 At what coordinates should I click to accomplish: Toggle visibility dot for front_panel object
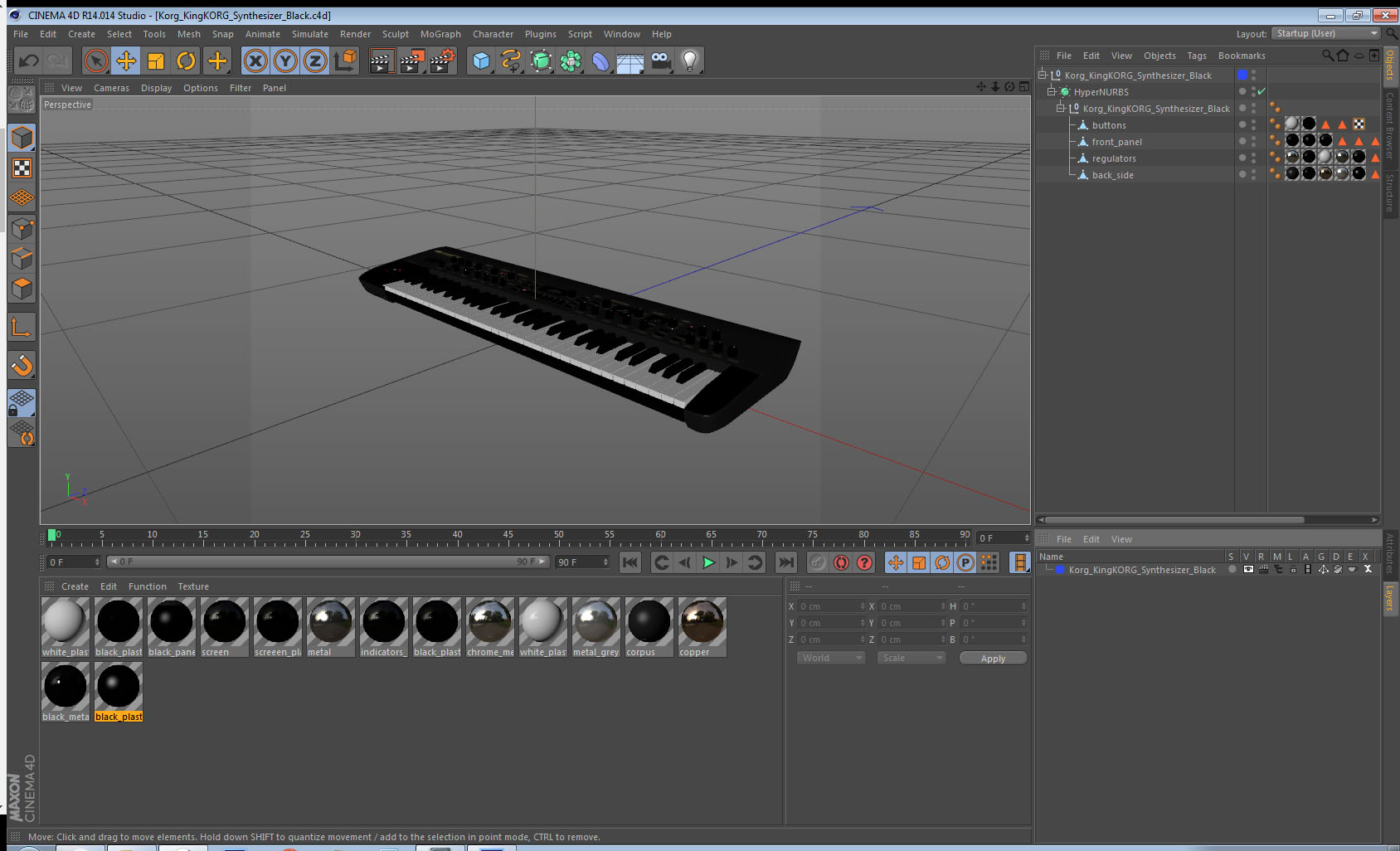click(x=1242, y=141)
